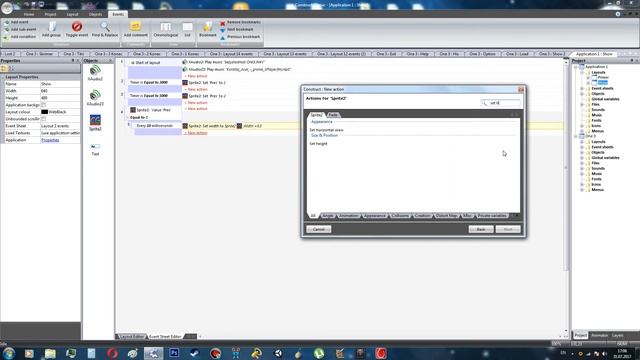
Task: Choose Set horizontal skew action
Action: point(326,130)
